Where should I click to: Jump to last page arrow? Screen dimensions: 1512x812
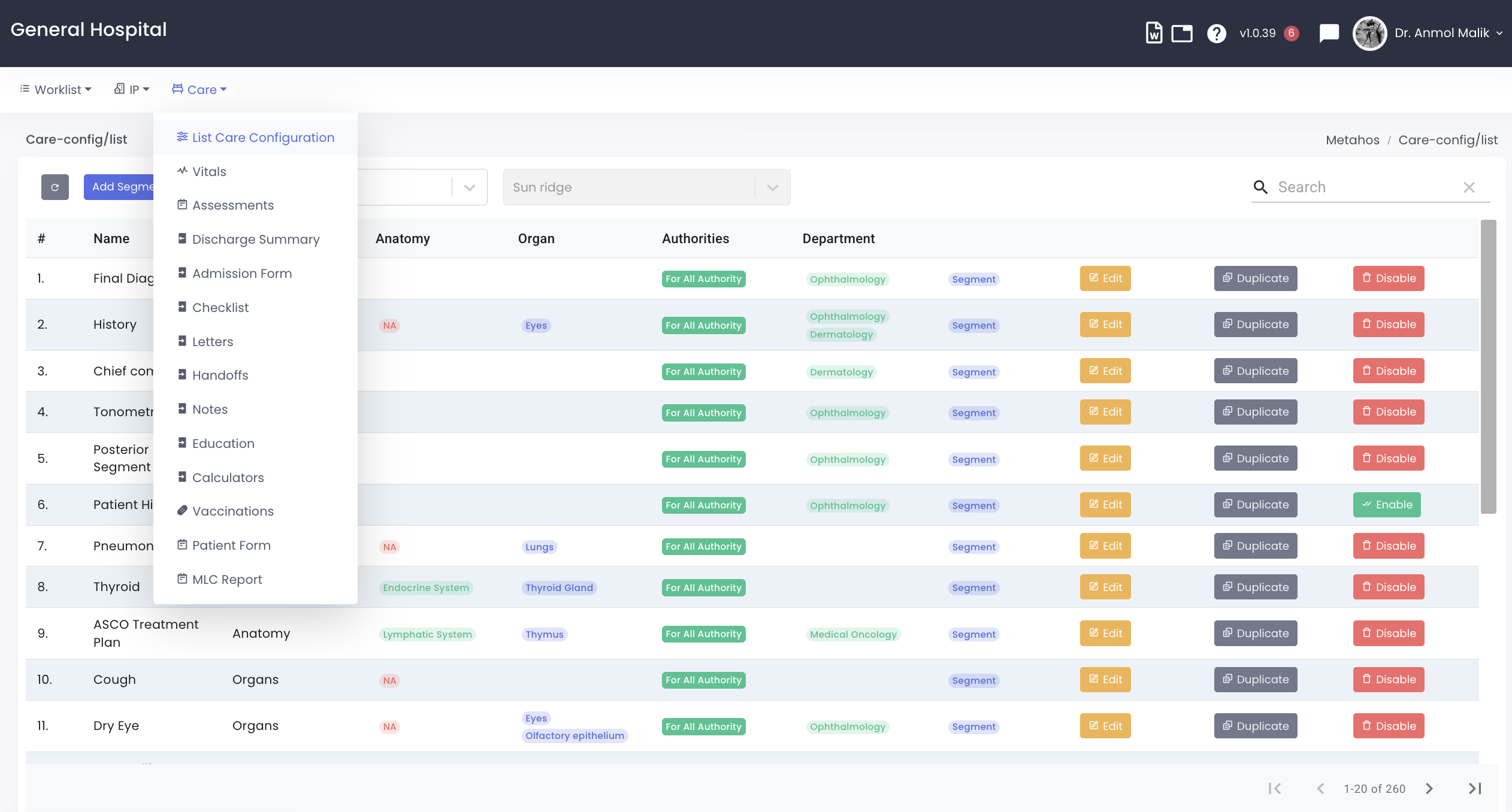pos(1475,789)
